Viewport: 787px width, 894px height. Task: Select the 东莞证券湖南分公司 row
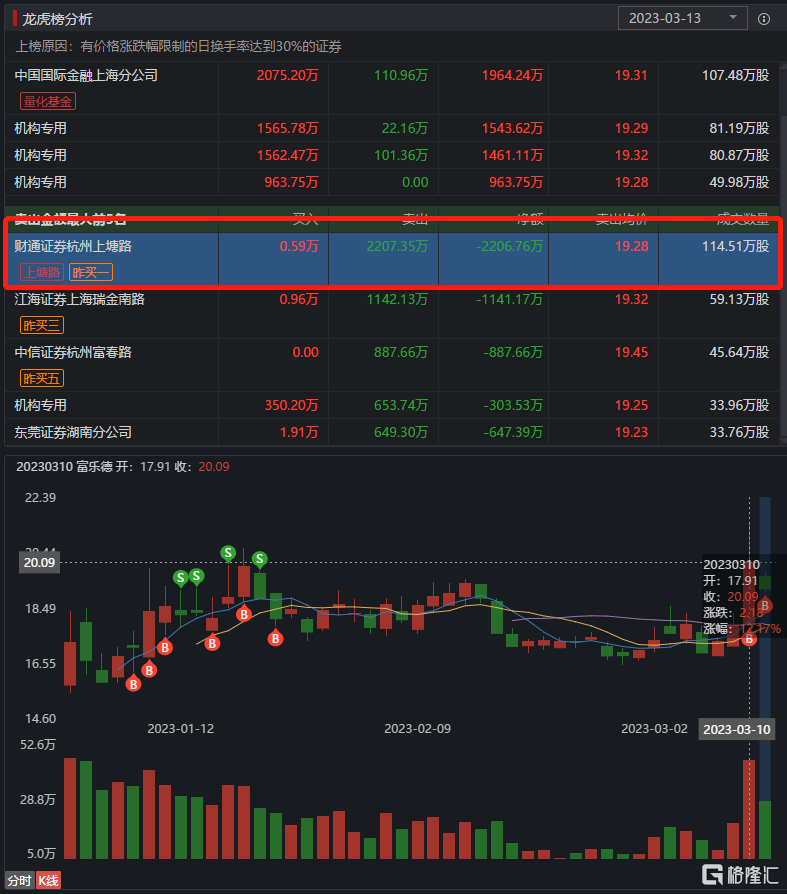click(x=391, y=432)
